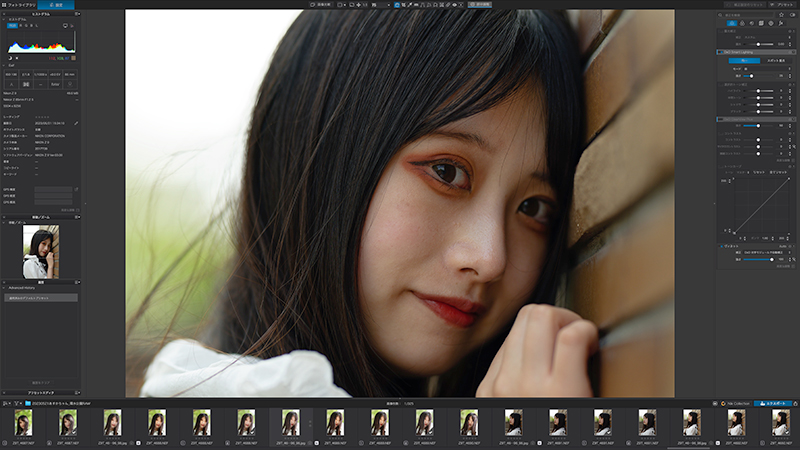This screenshot has height=450, width=800.
Task: Toggle DxO Smart Lighting on/off switch
Action: [720, 52]
